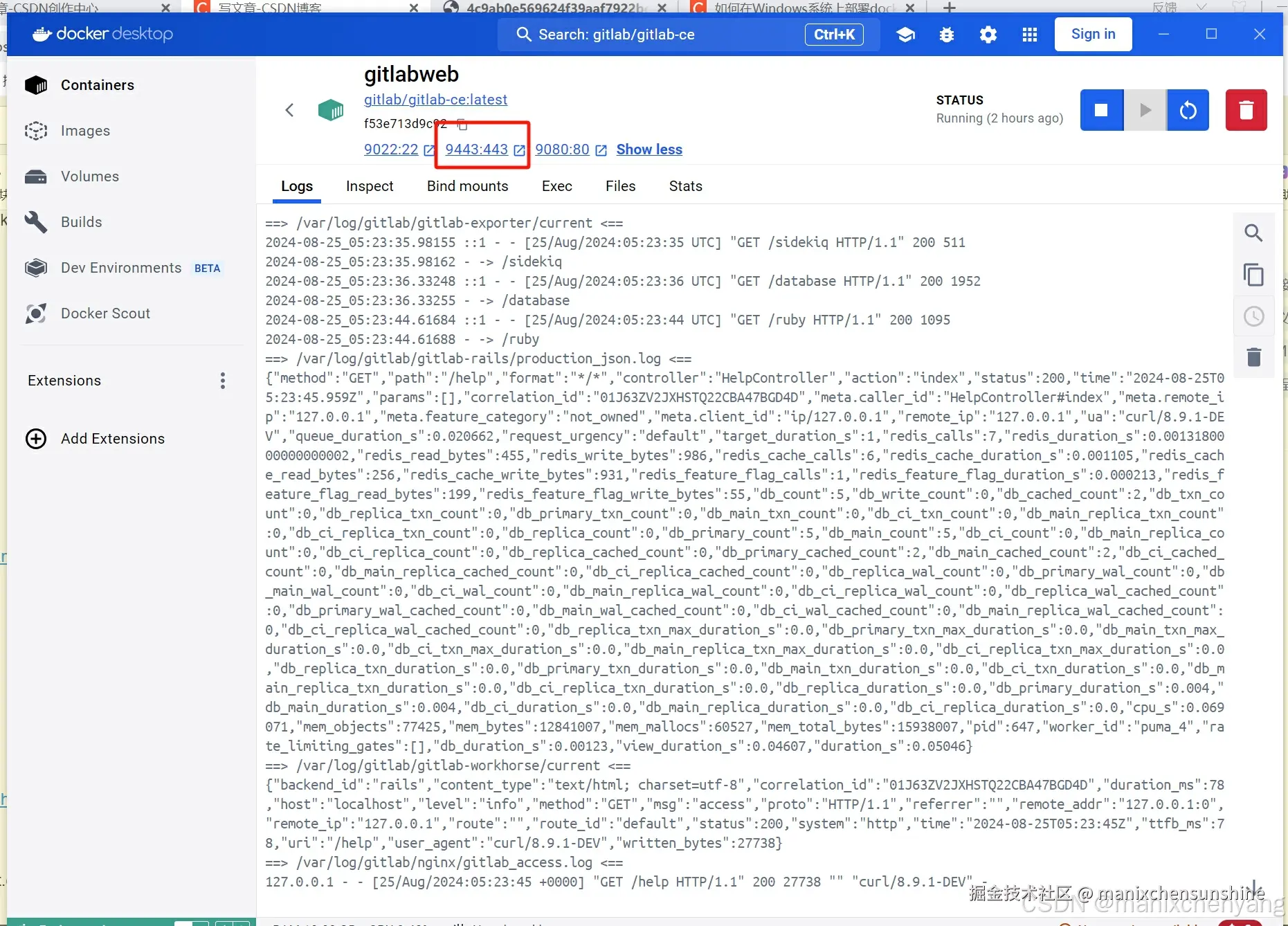The width and height of the screenshot is (1288, 926).
Task: Open Docker Scout section
Action: [x=105, y=314]
